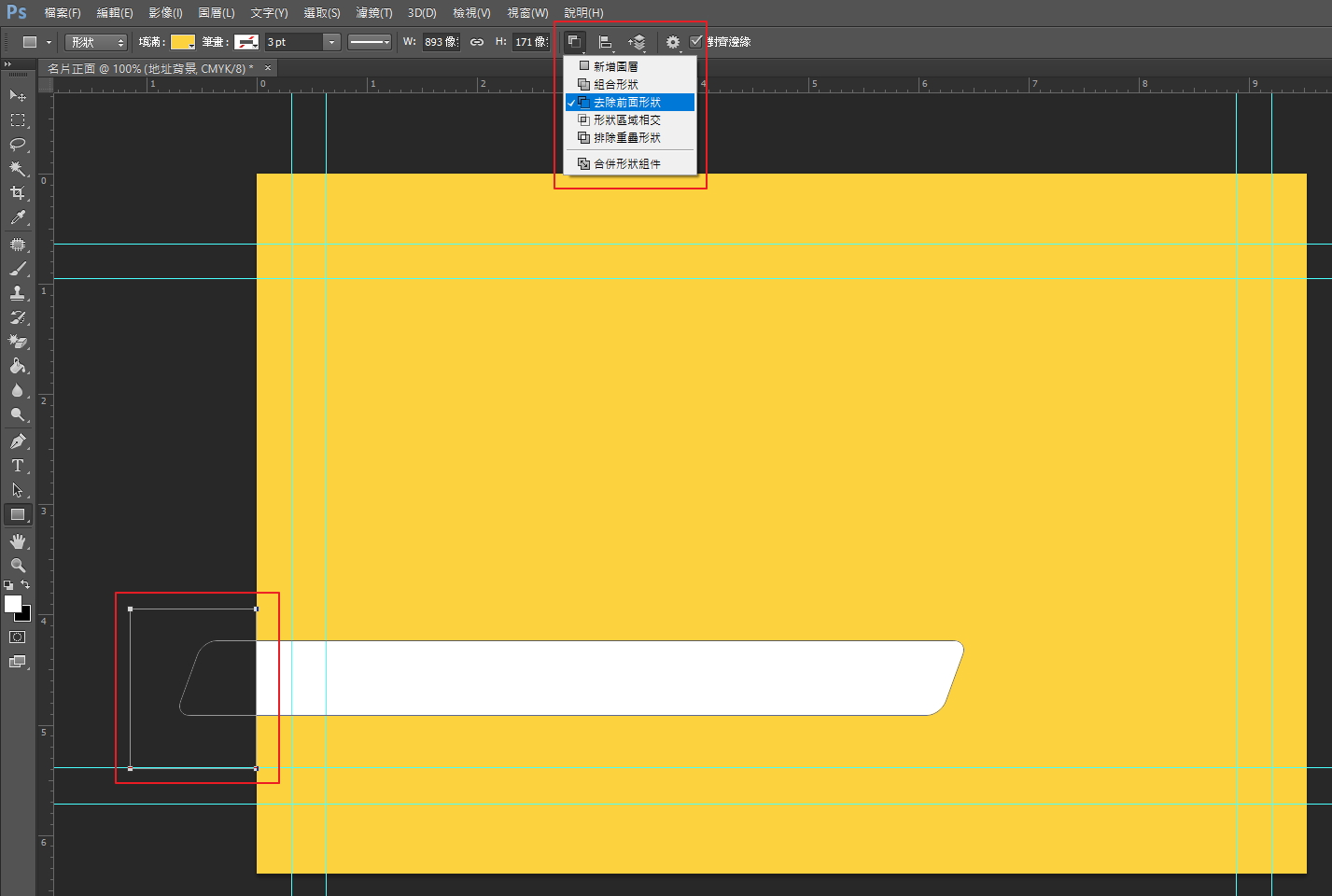Click the 3 pt stroke width field
The height and width of the screenshot is (896, 1332).
(294, 42)
